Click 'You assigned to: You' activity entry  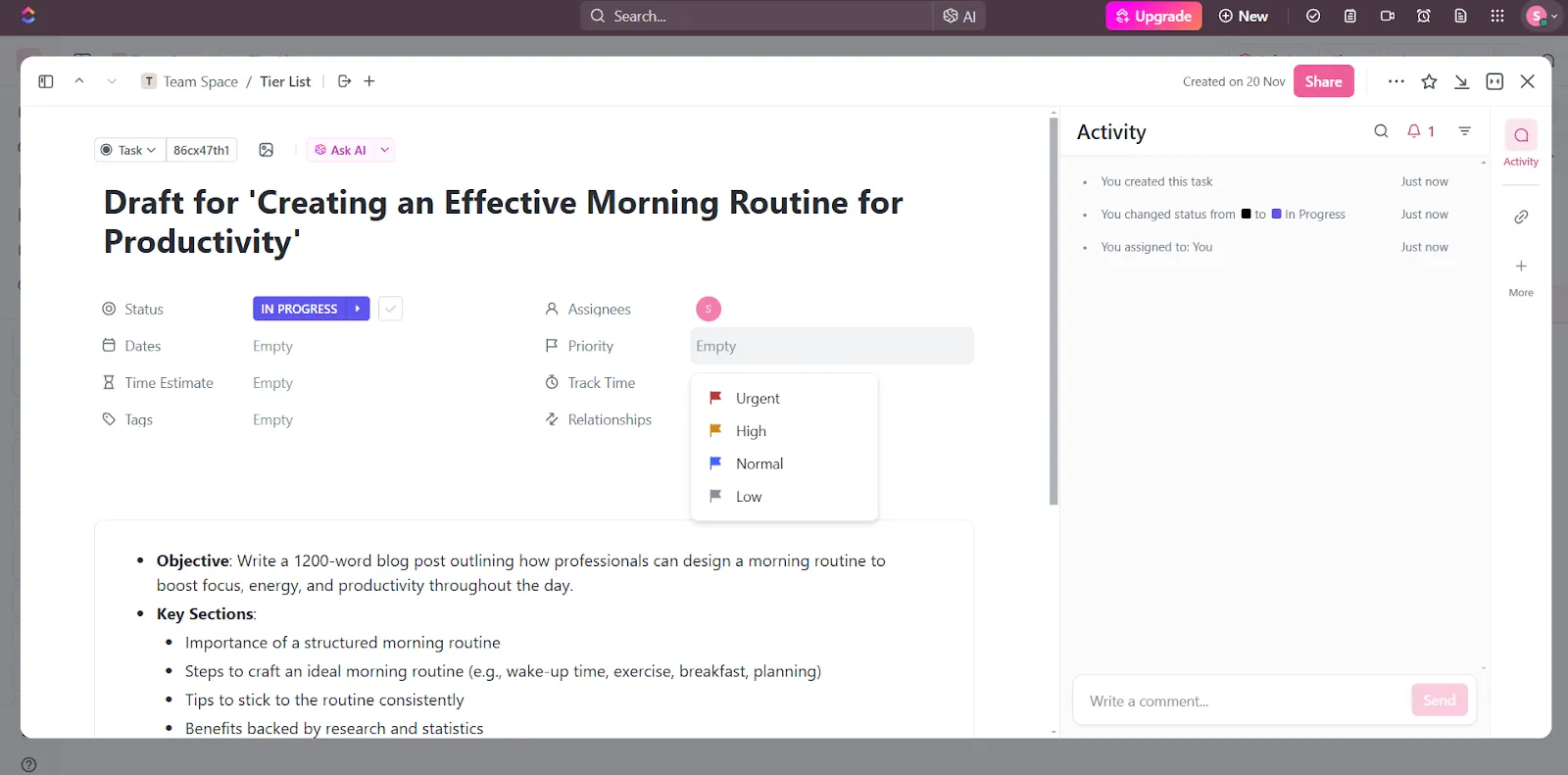(1156, 247)
